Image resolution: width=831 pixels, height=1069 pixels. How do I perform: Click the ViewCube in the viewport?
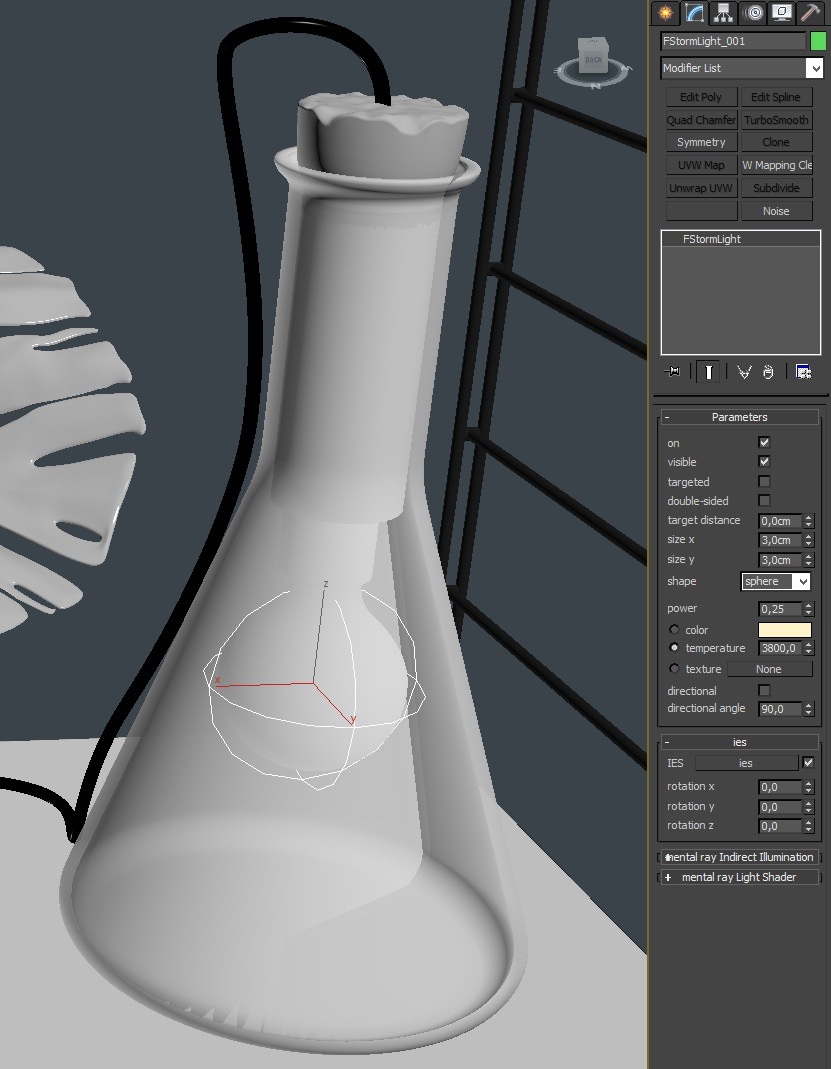594,58
